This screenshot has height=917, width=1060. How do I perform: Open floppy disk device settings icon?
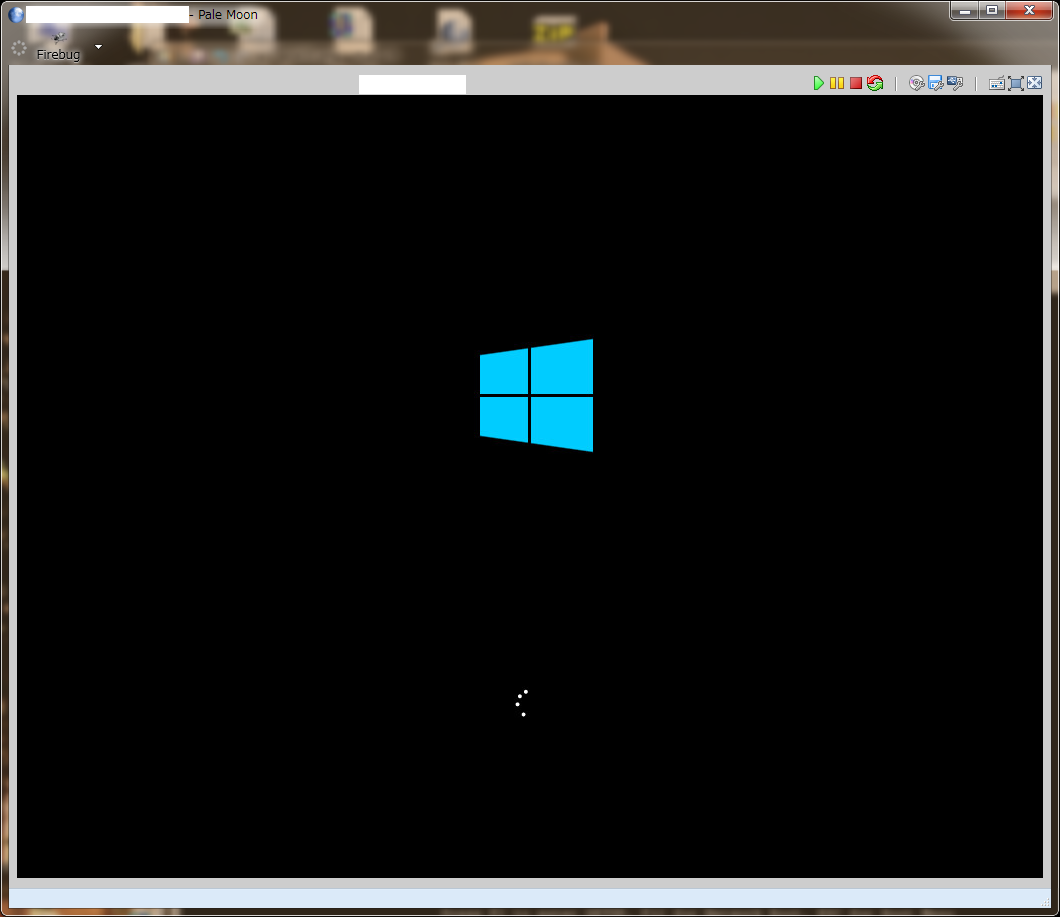[x=936, y=83]
